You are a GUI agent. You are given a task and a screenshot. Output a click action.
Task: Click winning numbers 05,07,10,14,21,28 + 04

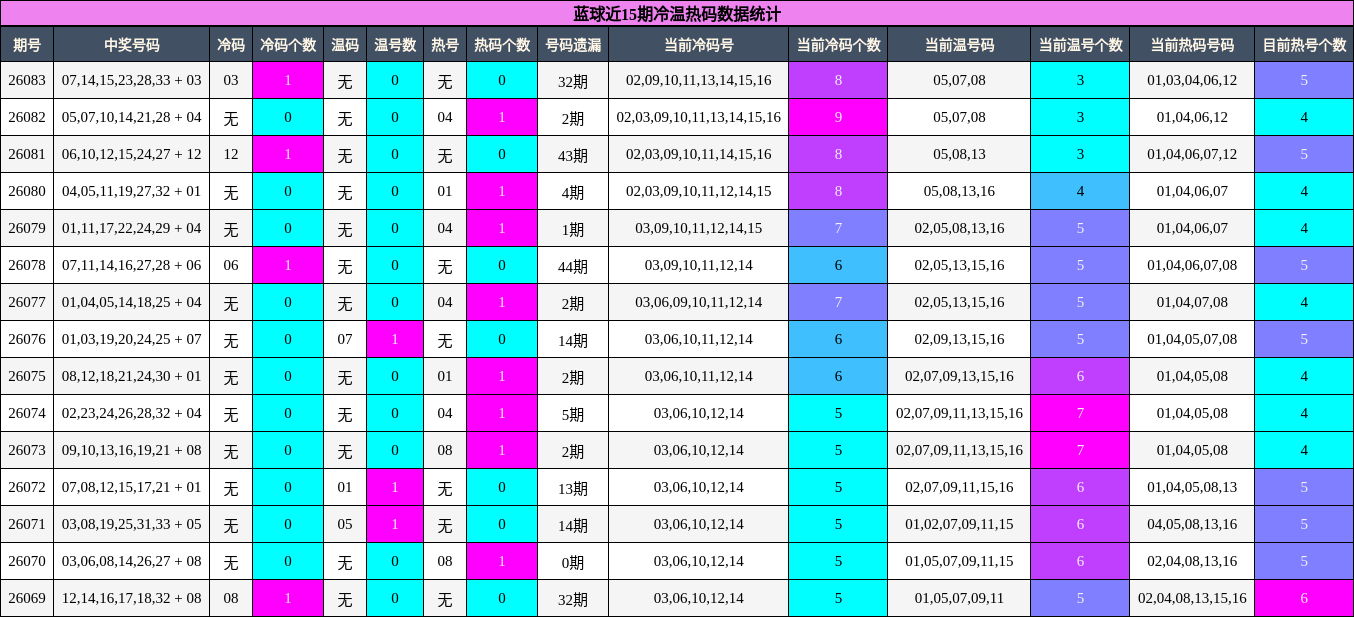pos(131,117)
